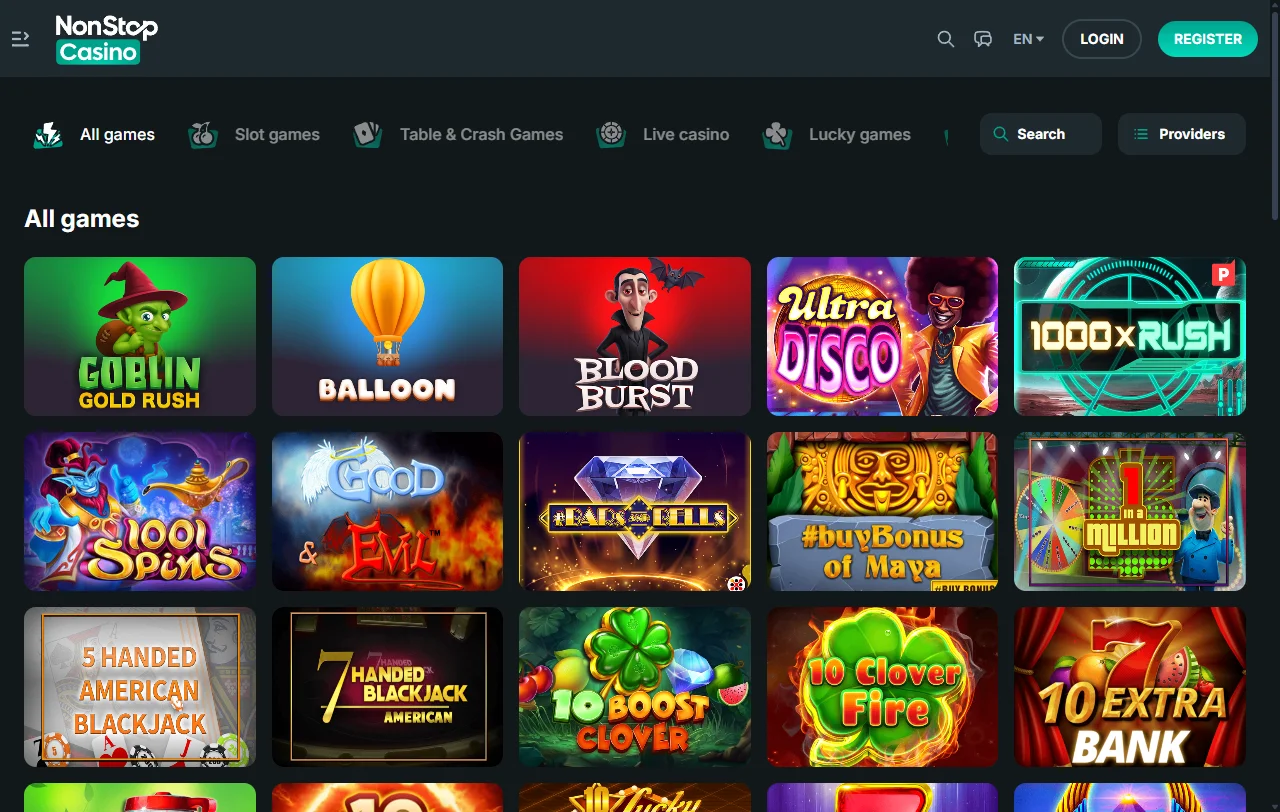Image resolution: width=1280 pixels, height=812 pixels.
Task: Click the NonStop Casino logo
Action: click(x=107, y=39)
